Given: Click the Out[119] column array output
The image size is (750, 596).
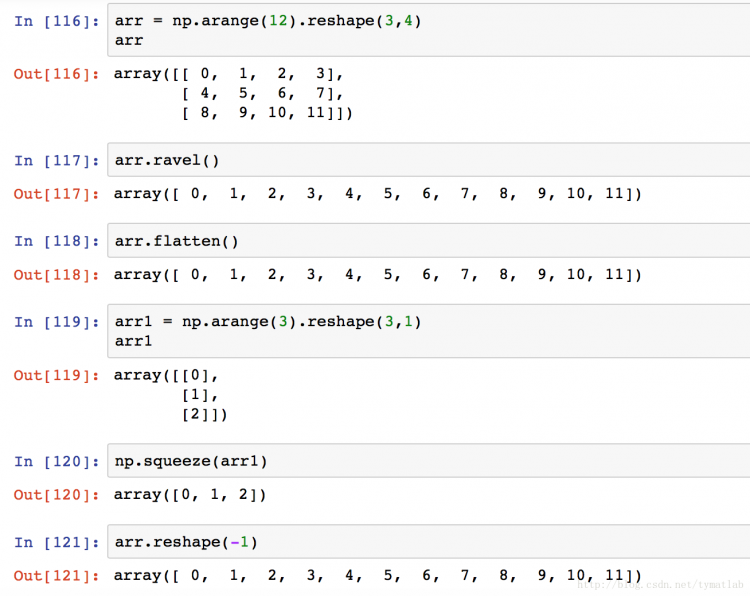Looking at the screenshot, I should [x=170, y=395].
